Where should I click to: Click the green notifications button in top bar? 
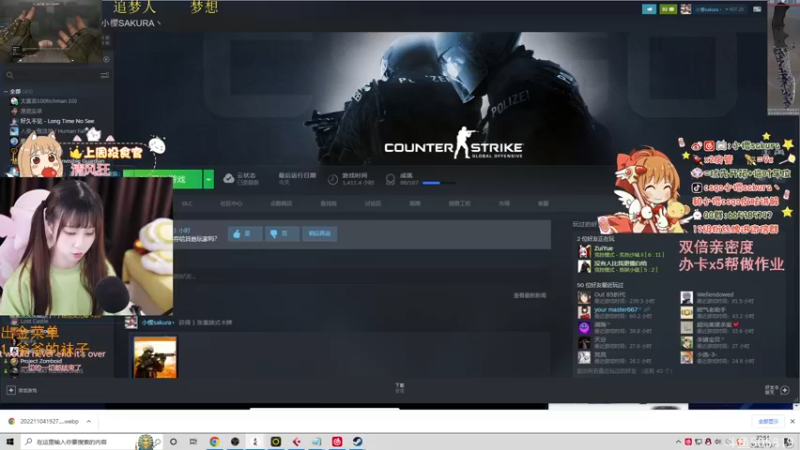point(668,9)
